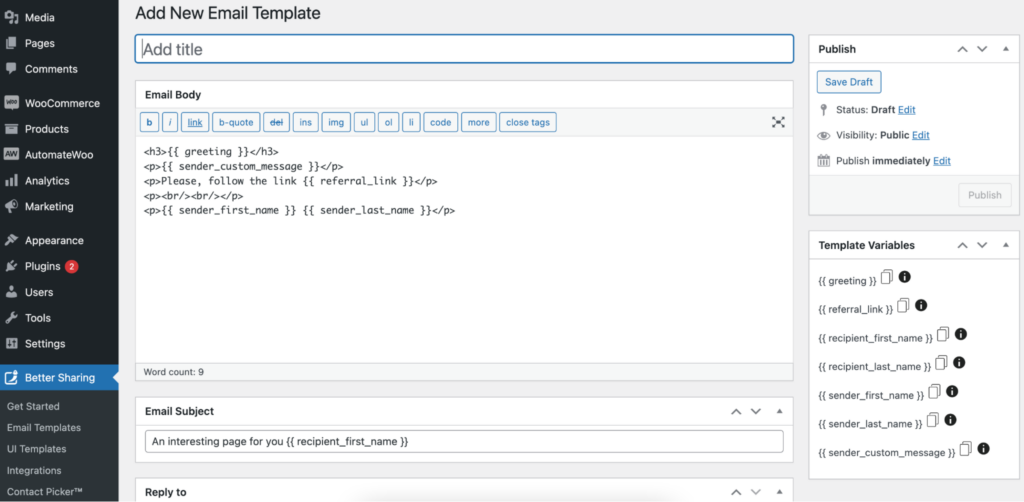Move Template Variables panel down

pyautogui.click(x=982, y=245)
